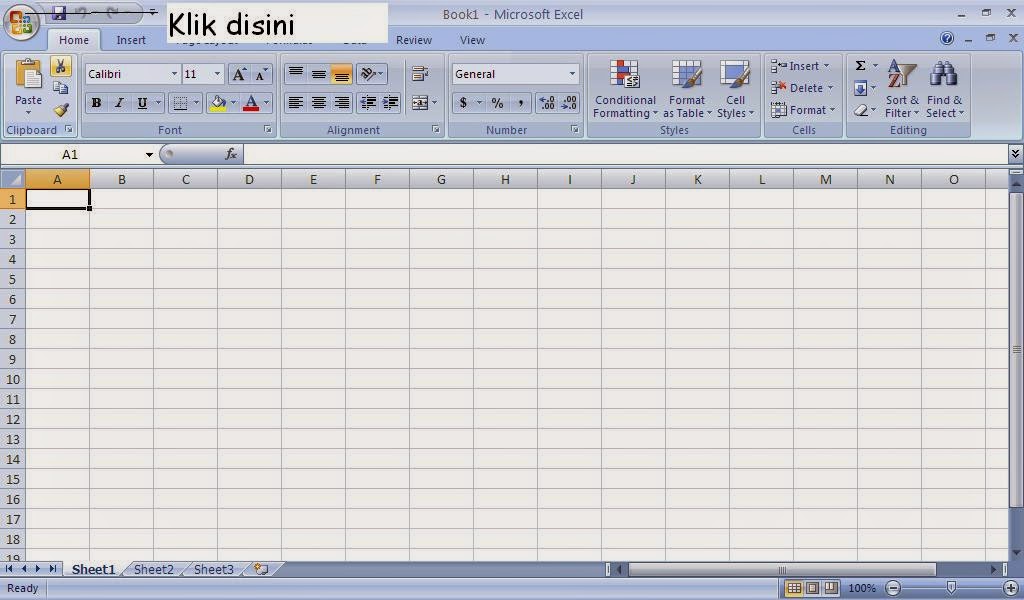Pick the yellow Fill Color swatch
1024x600 pixels.
click(x=218, y=103)
